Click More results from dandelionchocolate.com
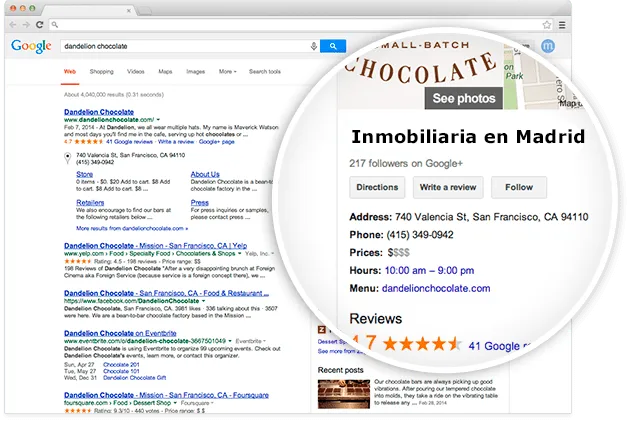The width and height of the screenshot is (631, 426). tap(132, 228)
